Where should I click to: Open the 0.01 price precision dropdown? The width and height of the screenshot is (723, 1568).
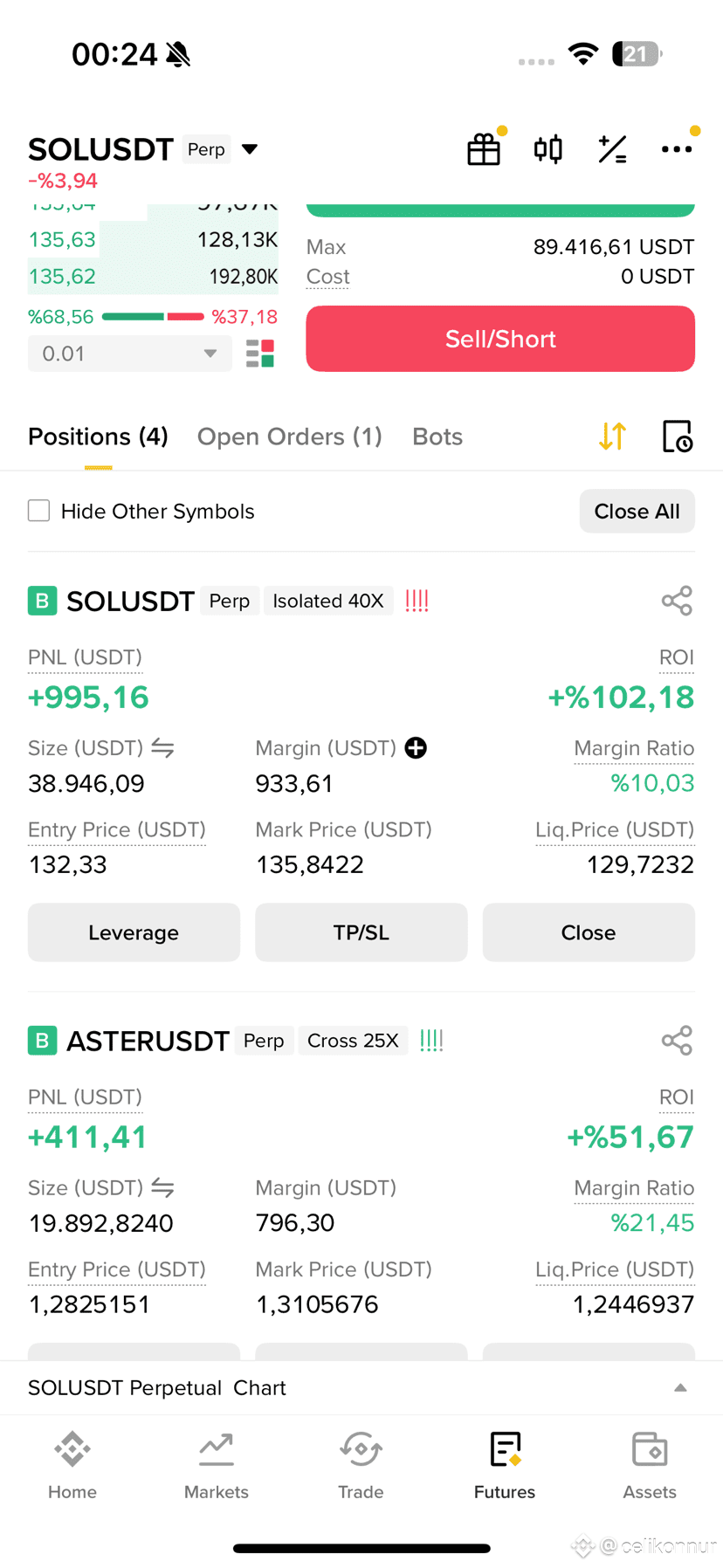[130, 354]
